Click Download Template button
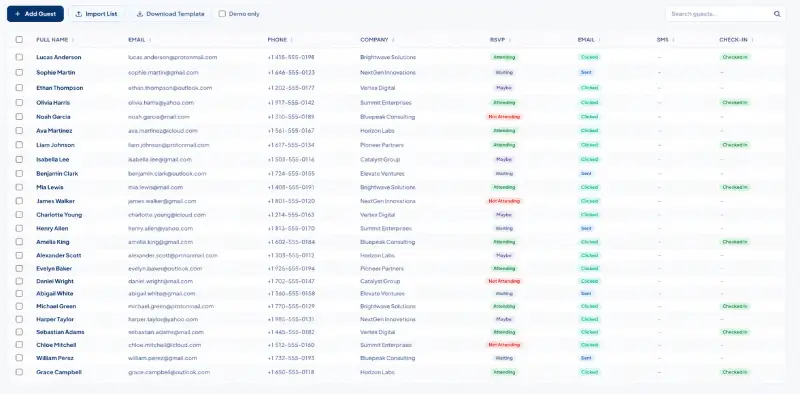800x394 pixels. coord(170,14)
